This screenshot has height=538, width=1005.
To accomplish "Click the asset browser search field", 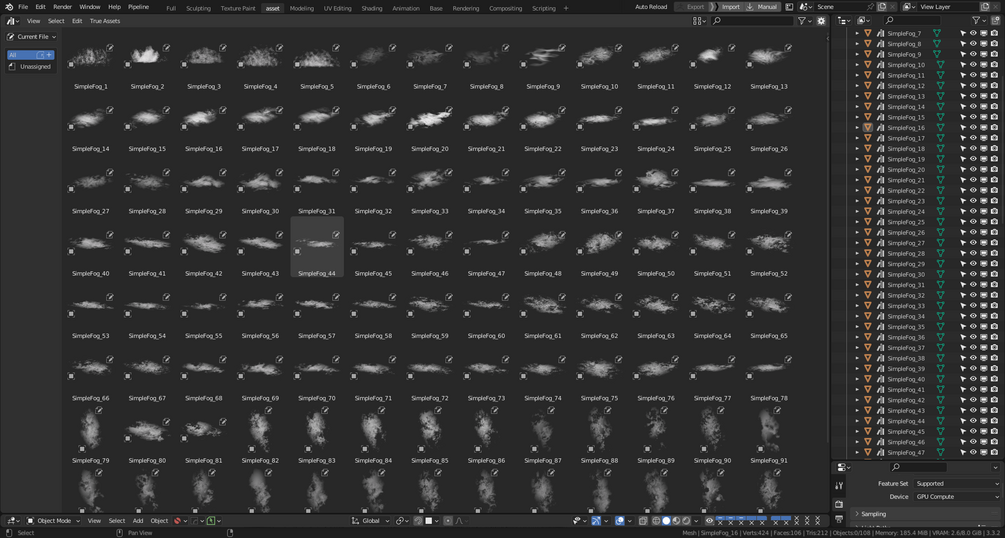I will coord(752,21).
